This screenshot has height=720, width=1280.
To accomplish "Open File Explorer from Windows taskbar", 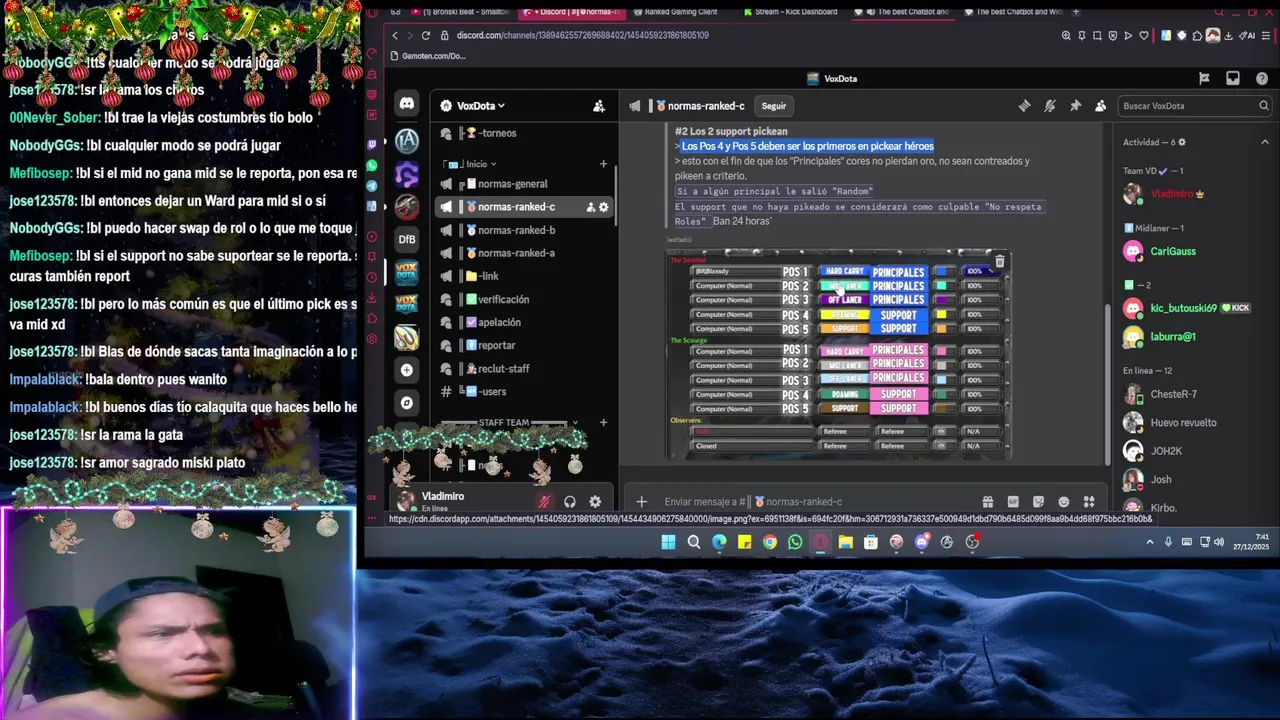I will pos(846,542).
